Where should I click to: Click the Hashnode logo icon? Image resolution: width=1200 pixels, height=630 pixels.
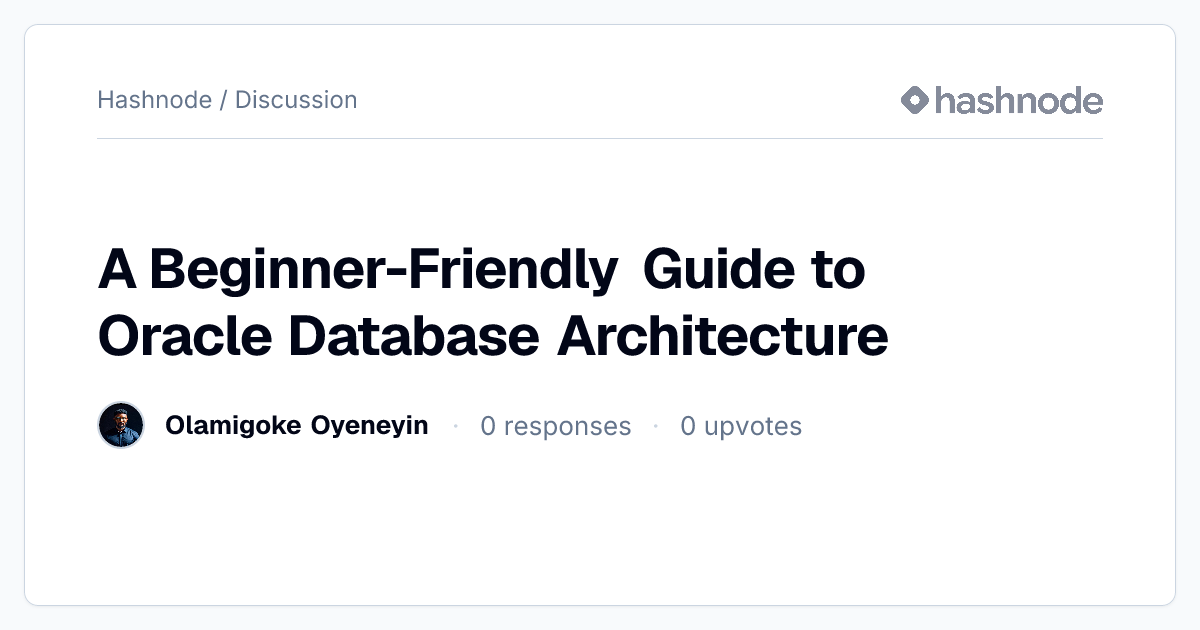click(x=915, y=100)
